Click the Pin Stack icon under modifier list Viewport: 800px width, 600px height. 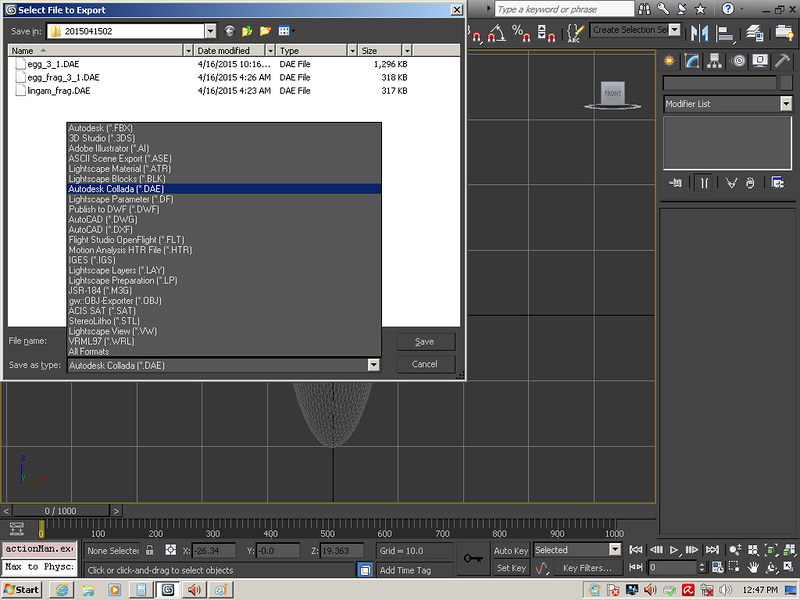point(677,183)
